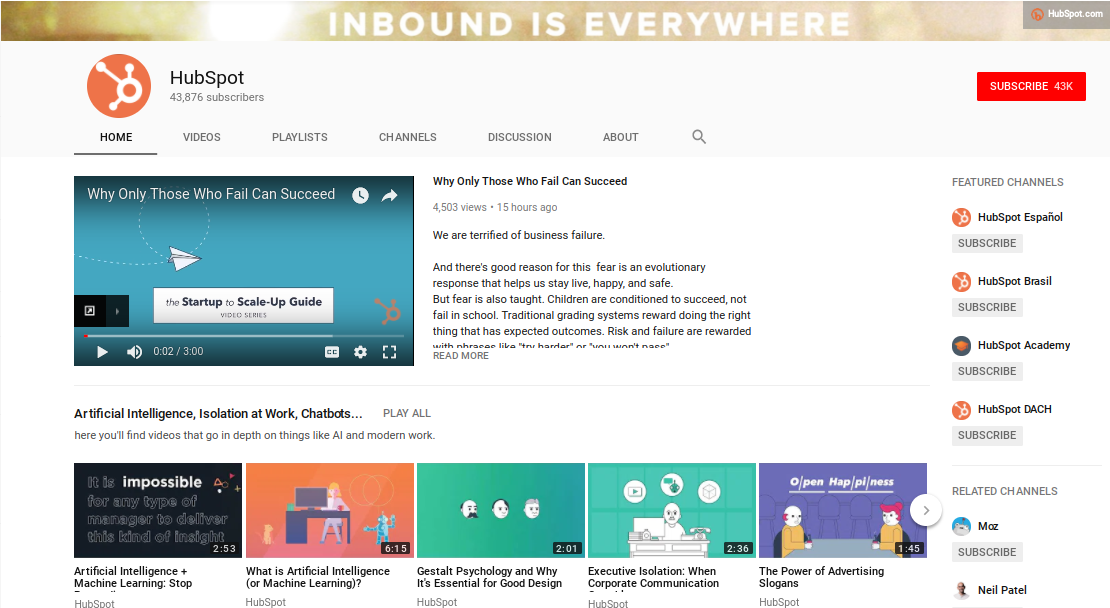Open the HubSpot Español channel name
This screenshot has height=608, width=1110.
coord(1020,217)
